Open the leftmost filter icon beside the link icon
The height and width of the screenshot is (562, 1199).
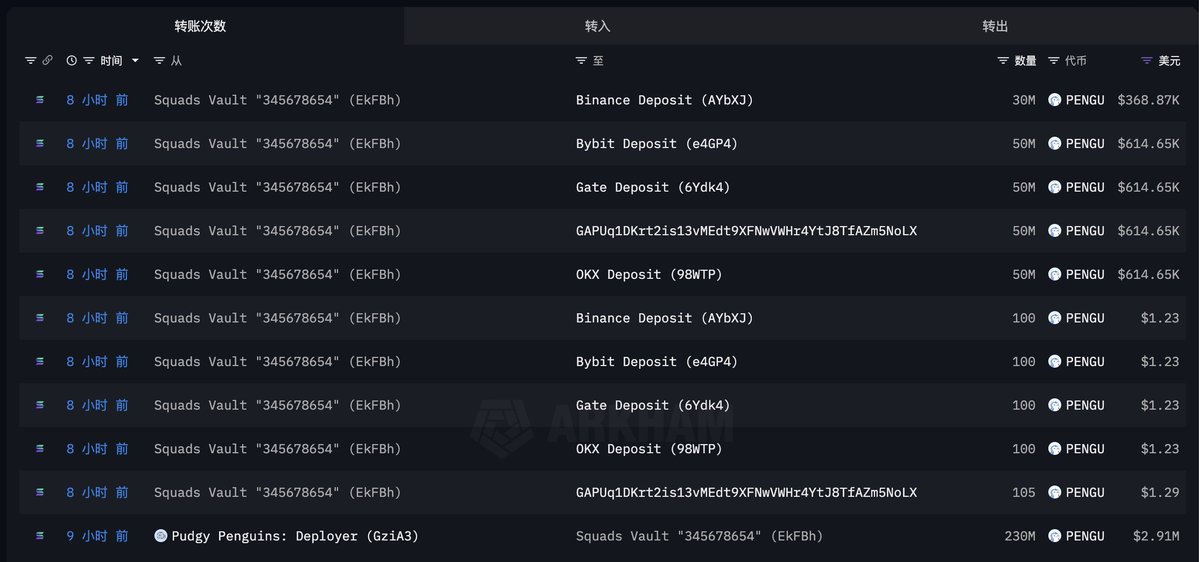[x=30, y=61]
